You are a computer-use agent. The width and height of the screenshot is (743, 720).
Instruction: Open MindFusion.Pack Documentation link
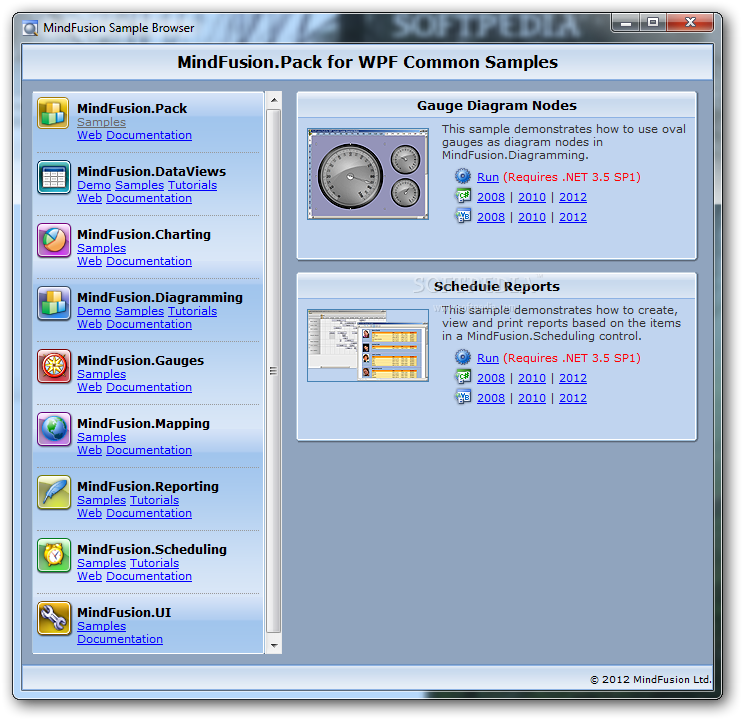(x=149, y=135)
